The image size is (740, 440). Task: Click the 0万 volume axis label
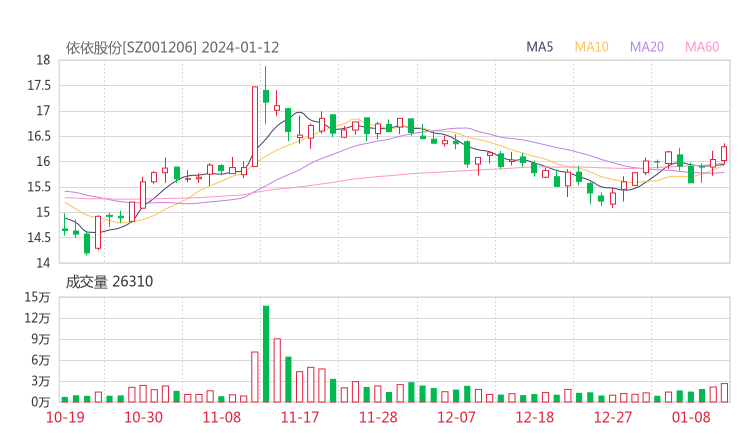point(41,402)
